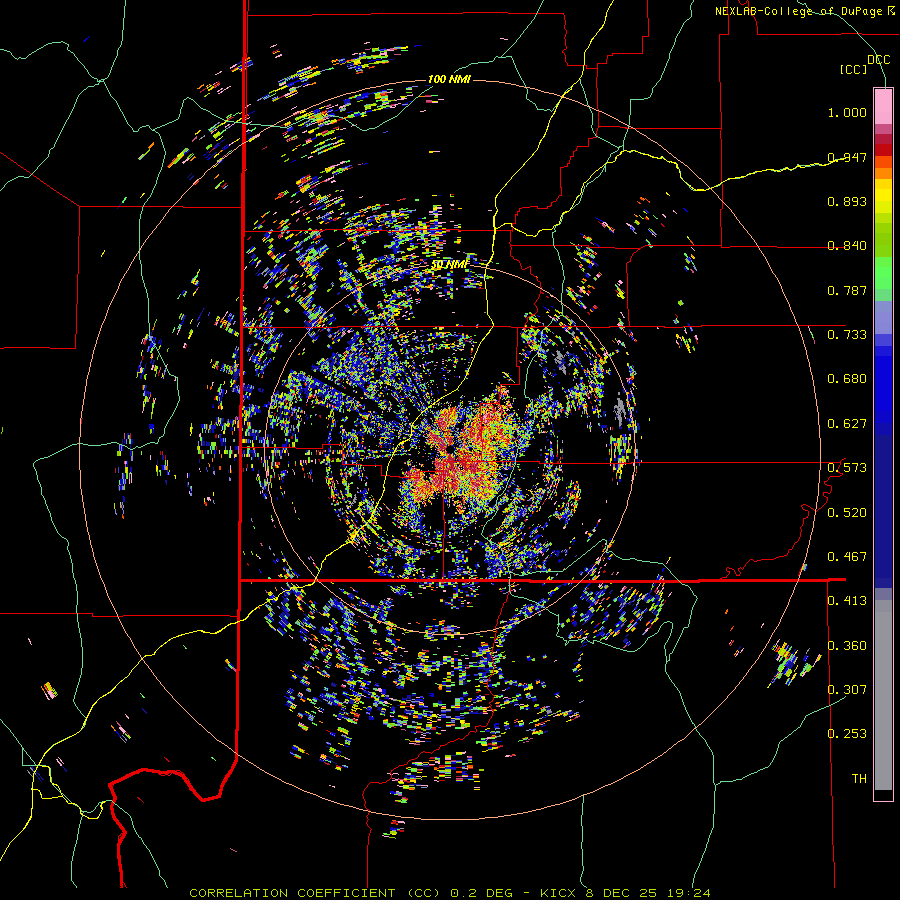Screen dimensions: 900x900
Task: Click the CORRELATION COEFFICIENT (CC) footer text
Action: pos(315,893)
